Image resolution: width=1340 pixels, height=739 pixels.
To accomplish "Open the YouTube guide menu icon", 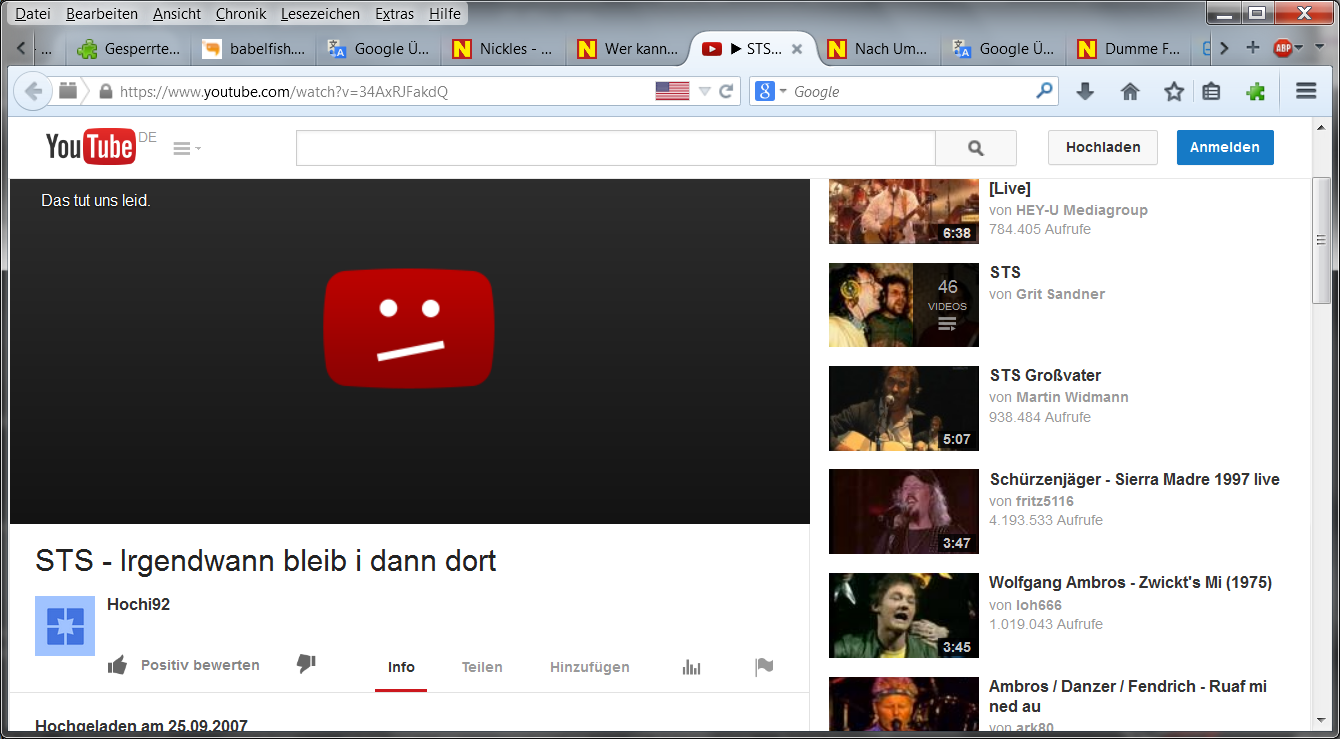I will click(186, 148).
